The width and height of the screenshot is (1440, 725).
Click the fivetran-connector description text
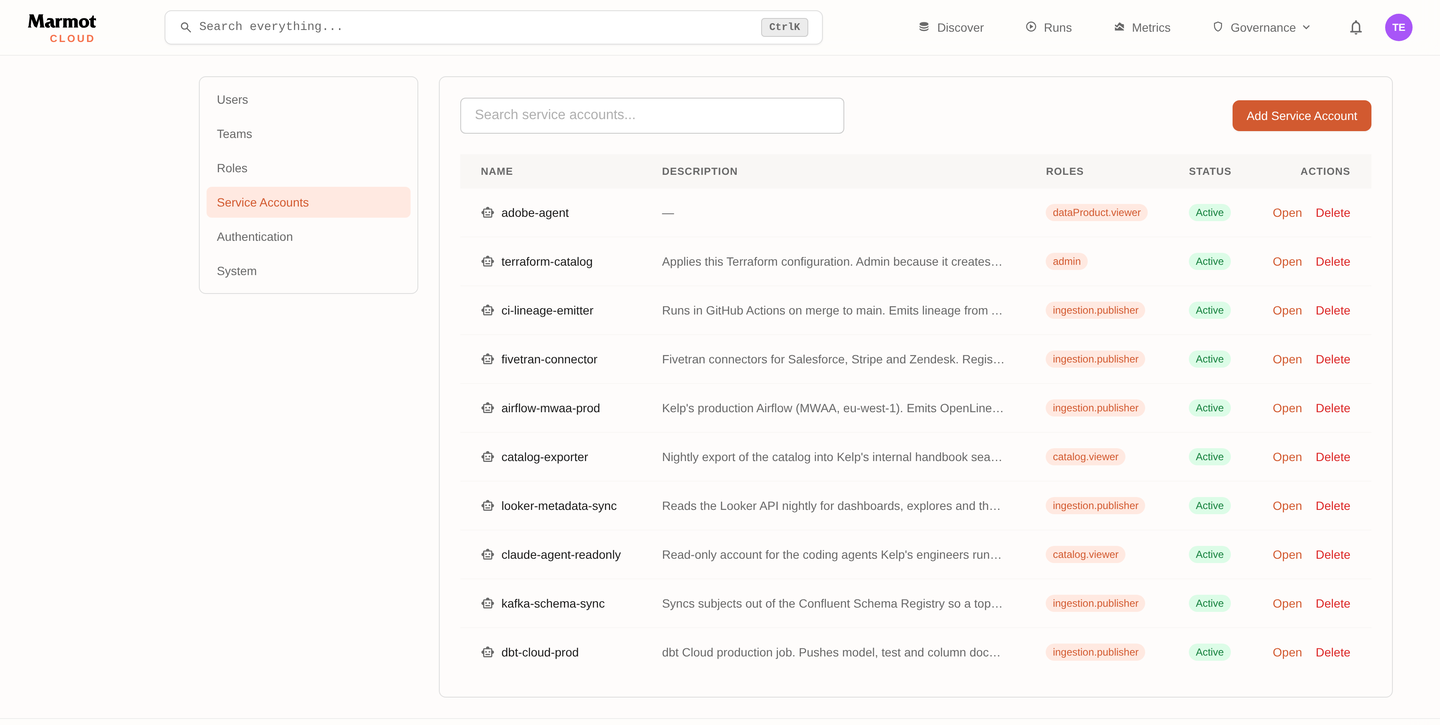pos(833,359)
